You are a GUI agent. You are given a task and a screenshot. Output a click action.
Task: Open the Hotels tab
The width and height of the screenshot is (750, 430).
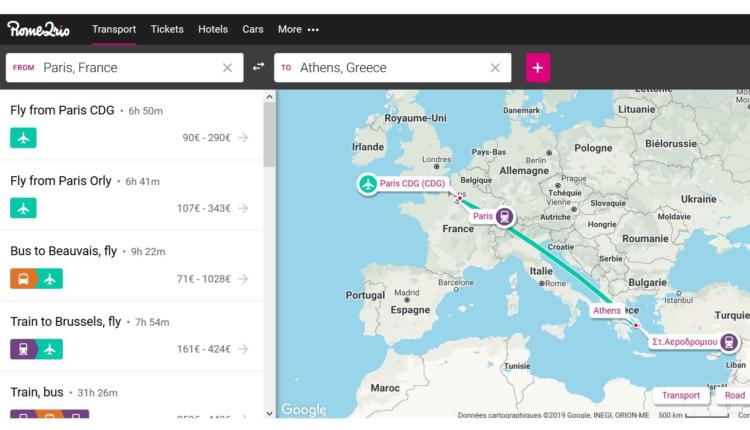[213, 29]
